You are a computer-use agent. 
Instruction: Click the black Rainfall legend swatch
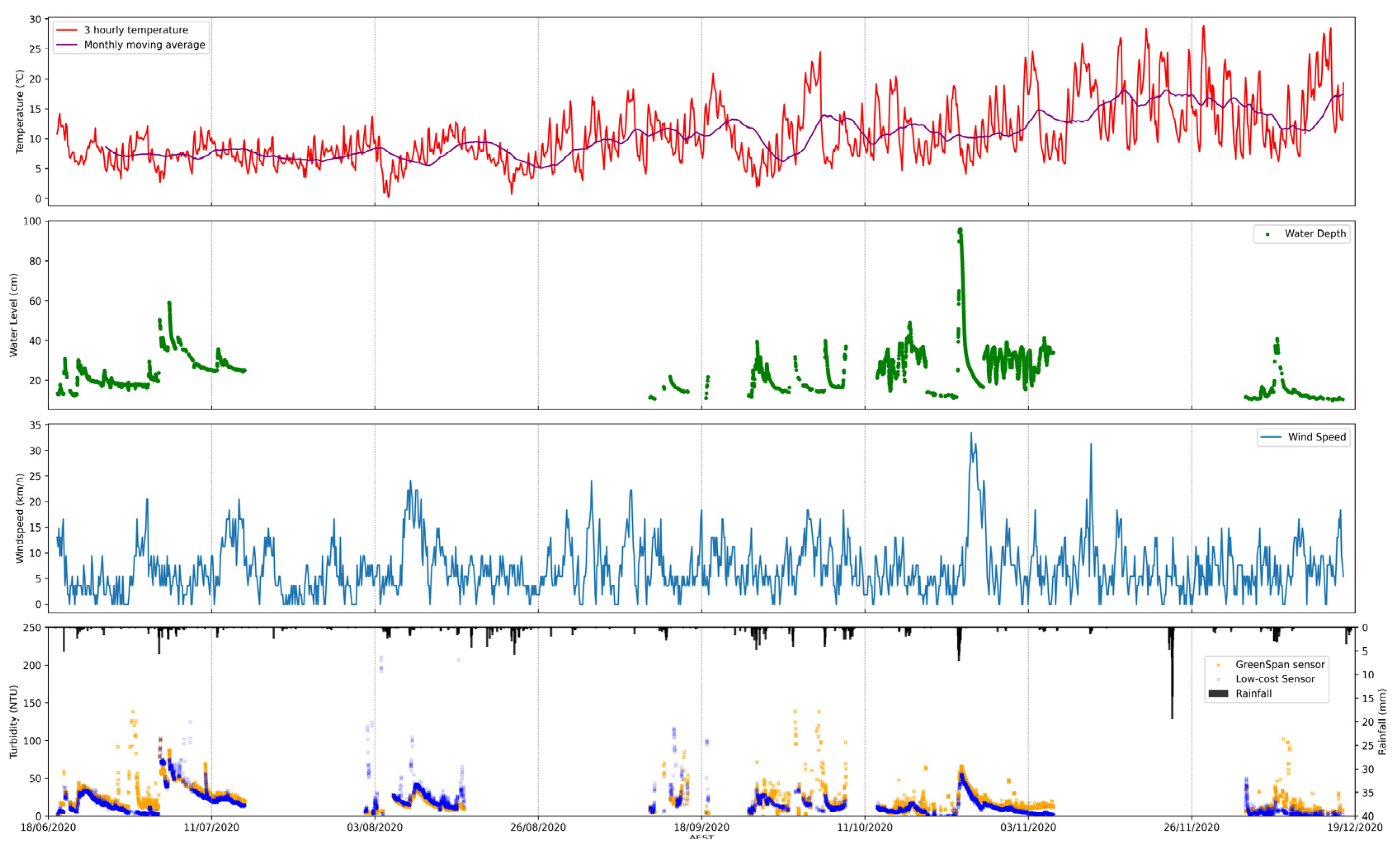1218,693
